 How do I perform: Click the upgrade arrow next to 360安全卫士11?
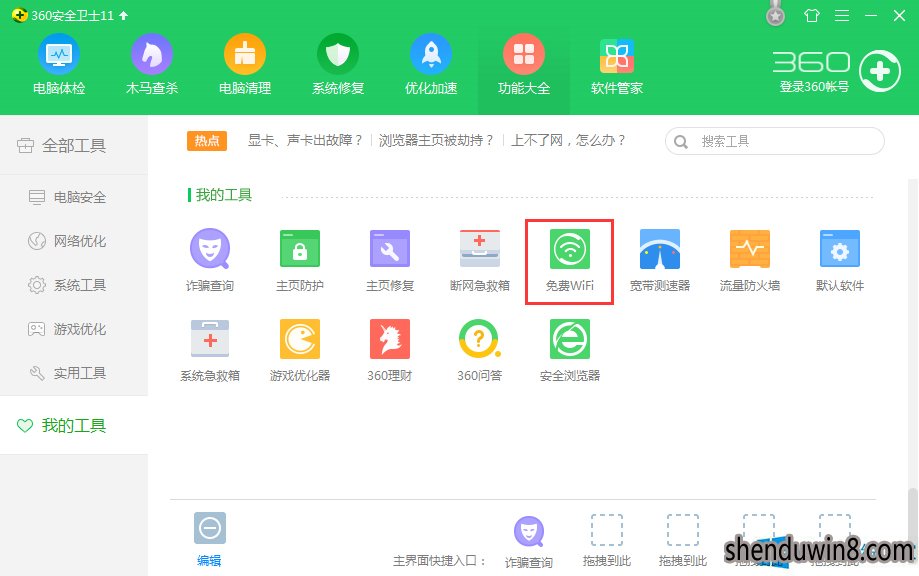tap(124, 16)
